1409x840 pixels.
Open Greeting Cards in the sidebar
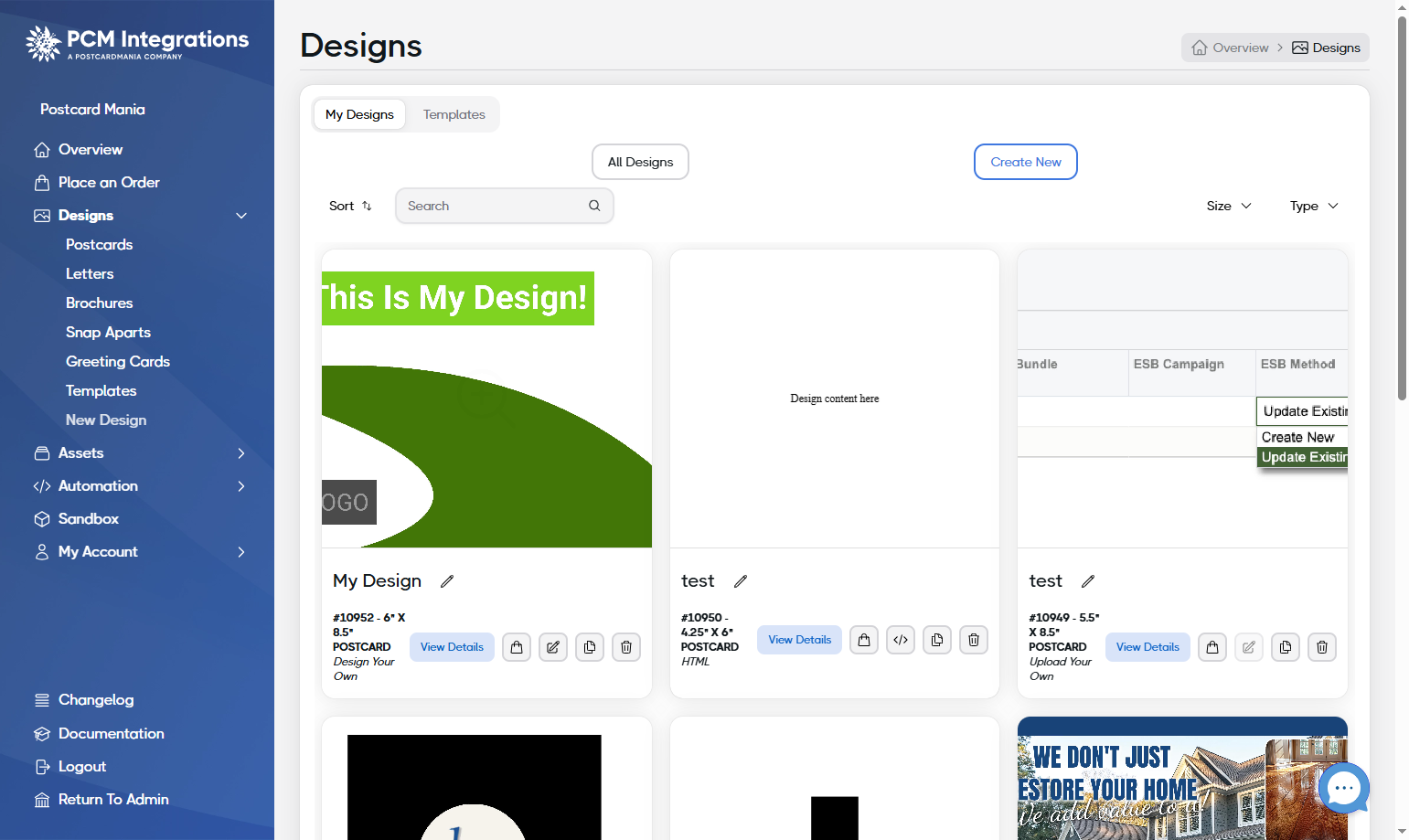(118, 362)
